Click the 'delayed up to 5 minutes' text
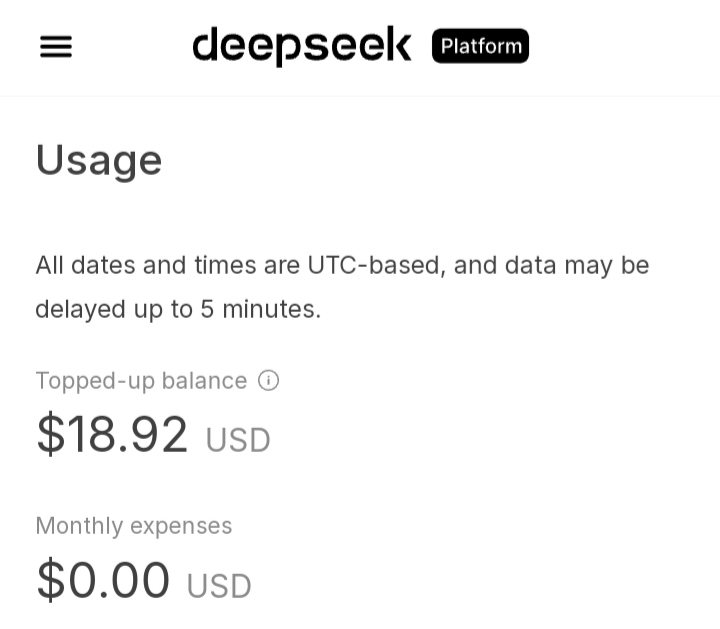The width and height of the screenshot is (720, 629). pyautogui.click(x=178, y=309)
